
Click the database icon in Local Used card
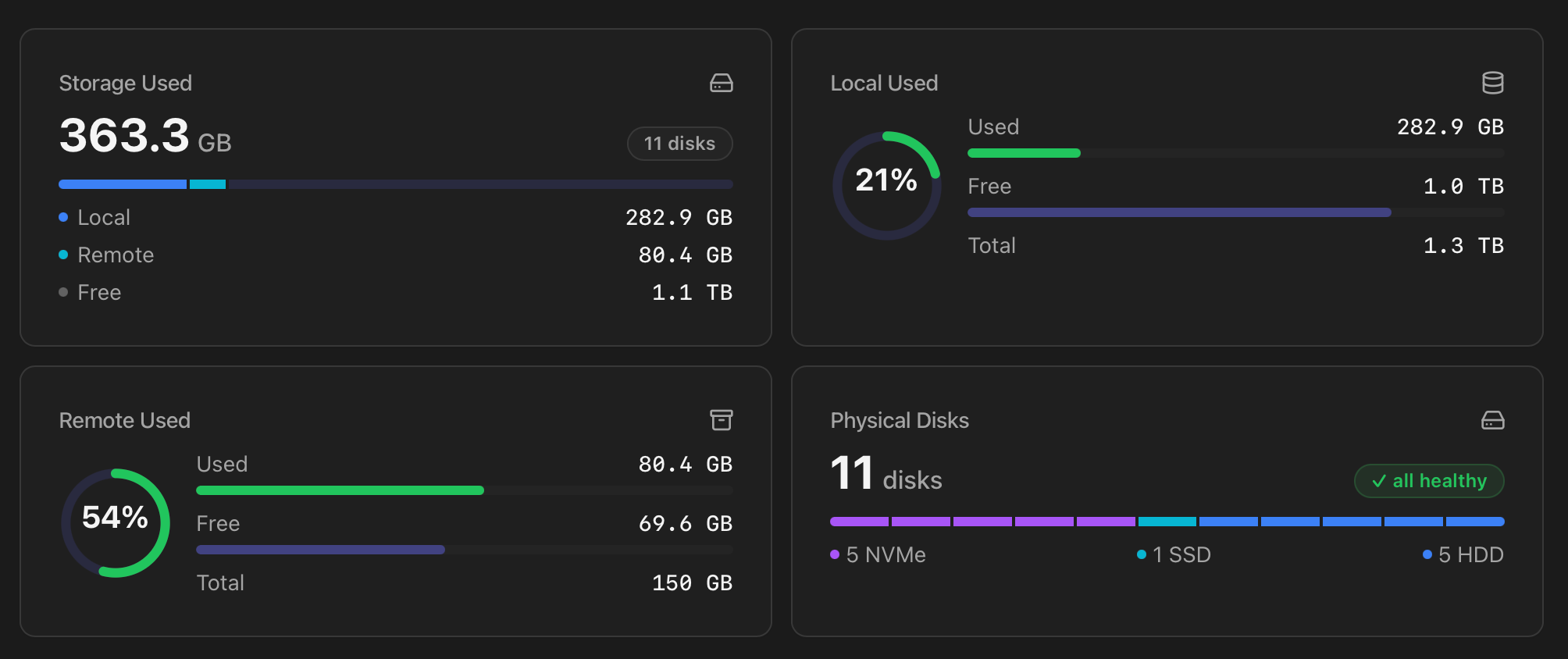(1492, 83)
